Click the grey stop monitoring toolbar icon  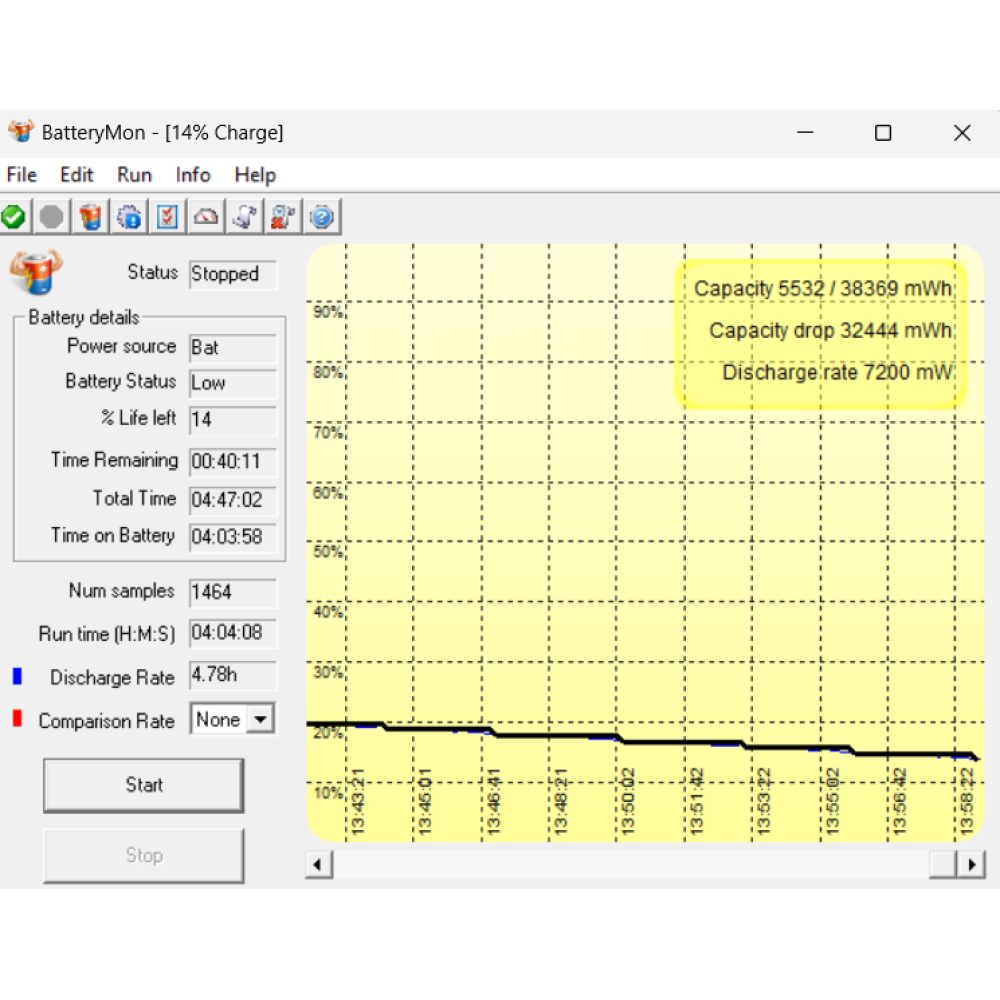point(52,216)
